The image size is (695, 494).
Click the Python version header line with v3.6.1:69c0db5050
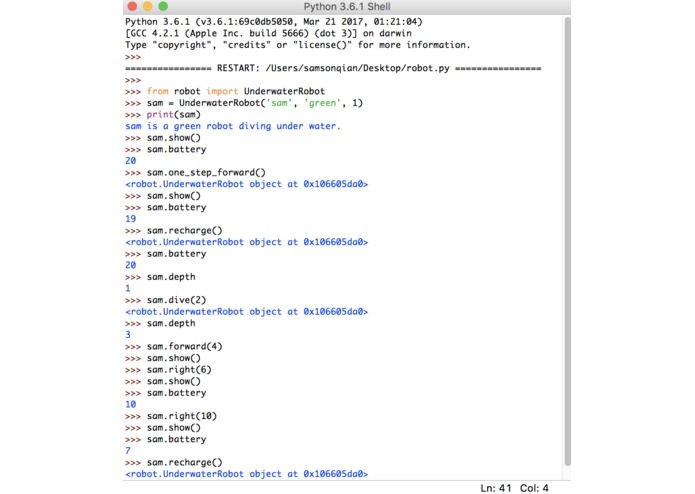point(273,22)
